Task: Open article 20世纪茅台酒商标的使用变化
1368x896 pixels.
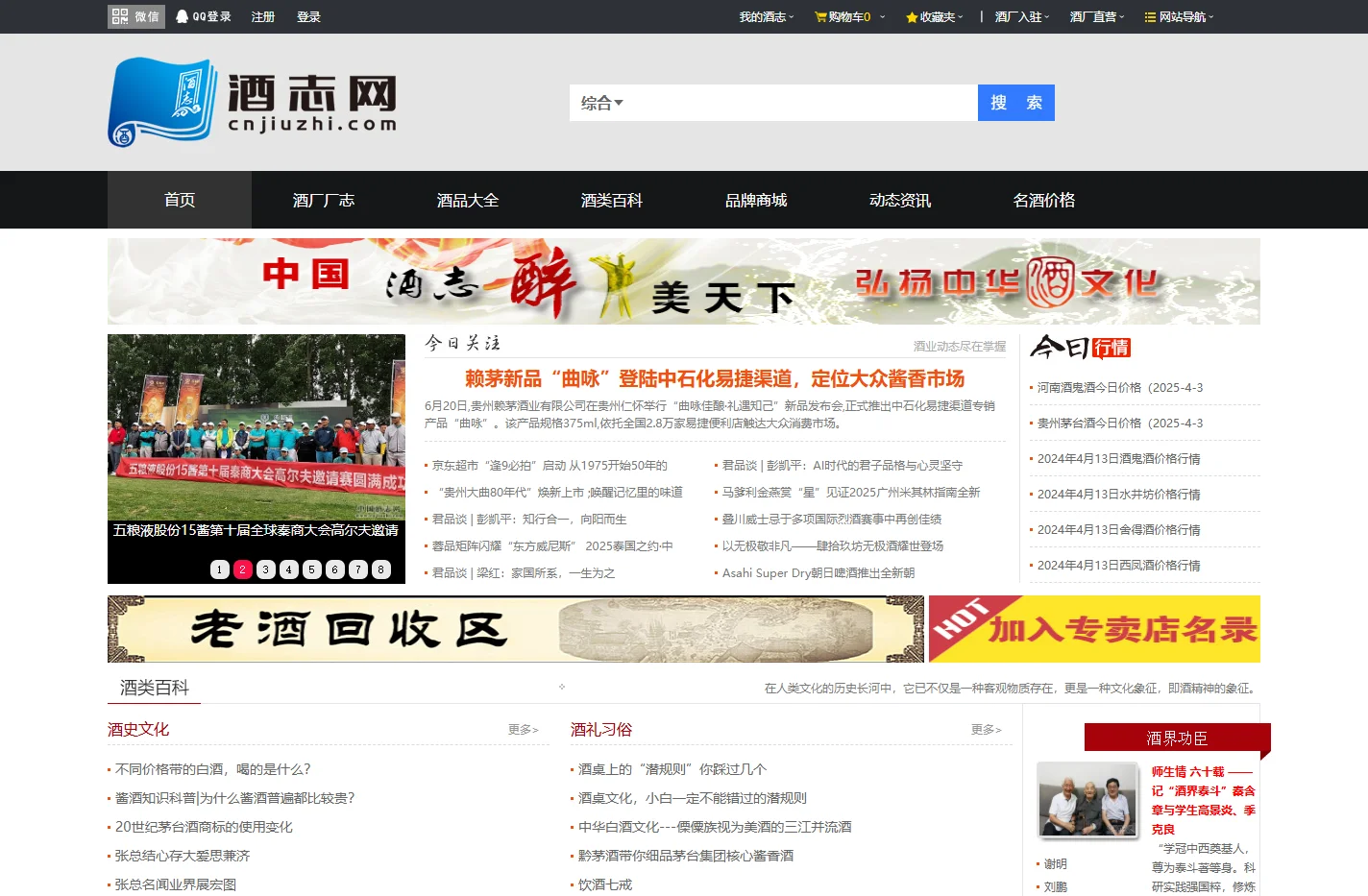Action: coord(204,827)
